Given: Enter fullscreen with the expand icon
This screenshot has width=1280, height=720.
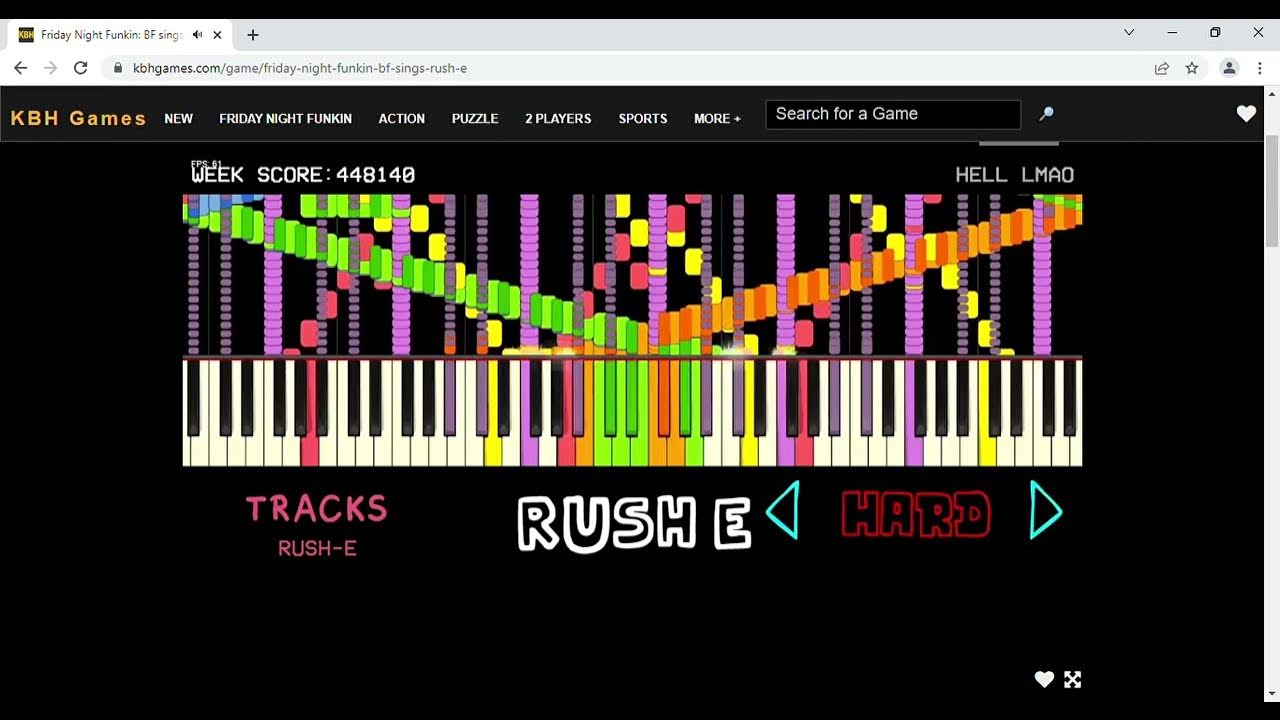Looking at the screenshot, I should [1073, 680].
